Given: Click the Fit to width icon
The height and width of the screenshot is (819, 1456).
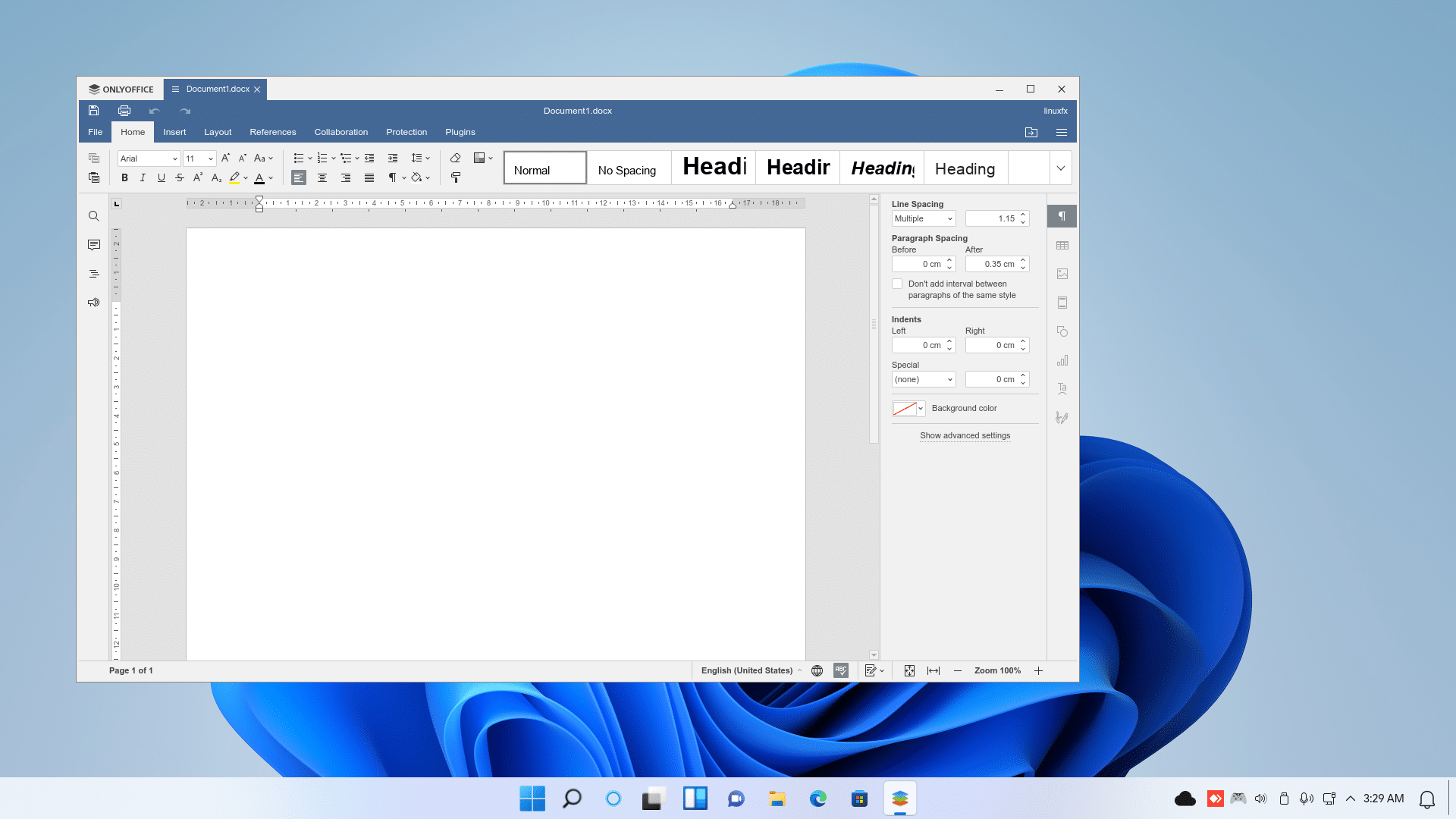Looking at the screenshot, I should tap(934, 670).
